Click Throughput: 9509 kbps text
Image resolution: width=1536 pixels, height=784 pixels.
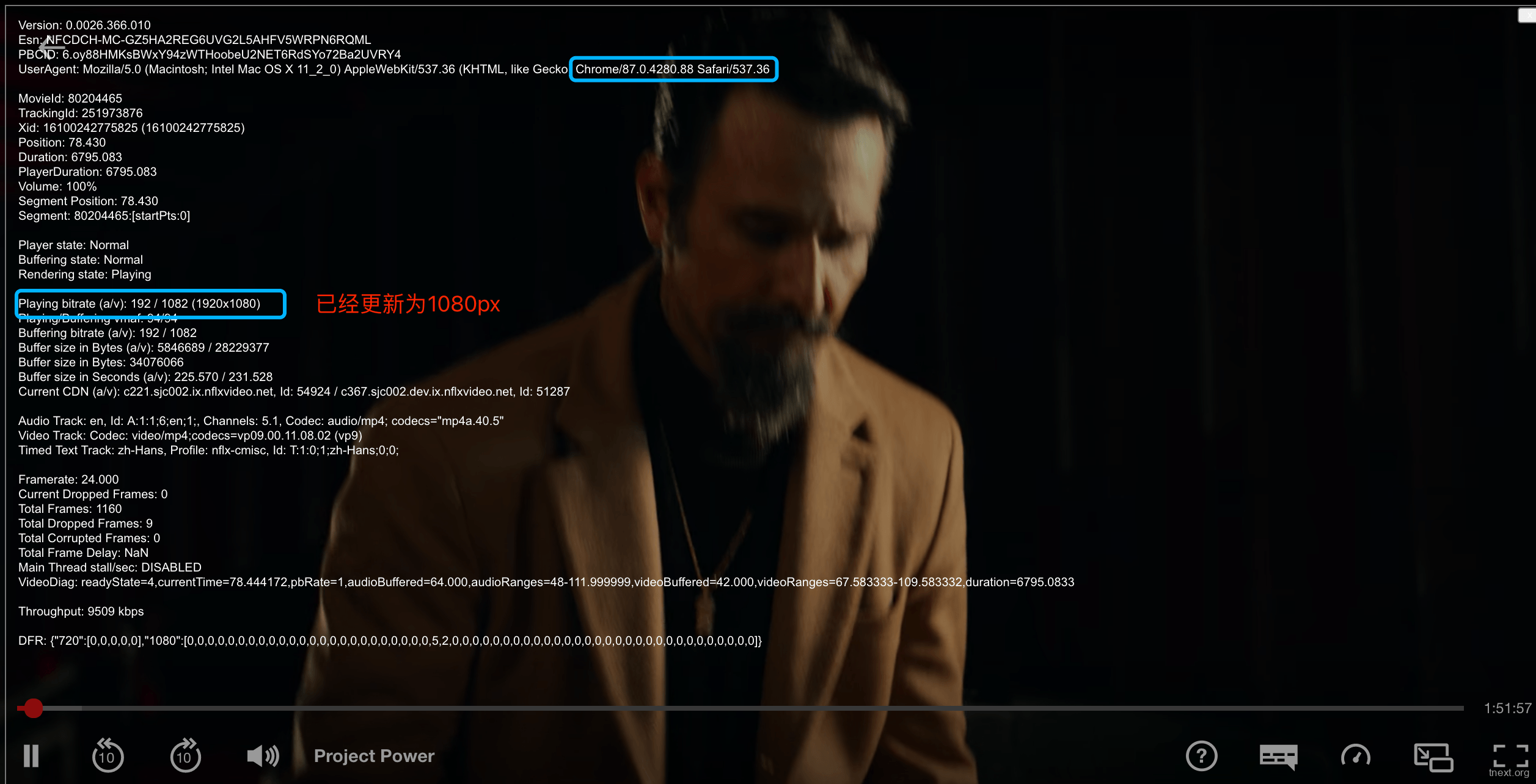point(81,611)
